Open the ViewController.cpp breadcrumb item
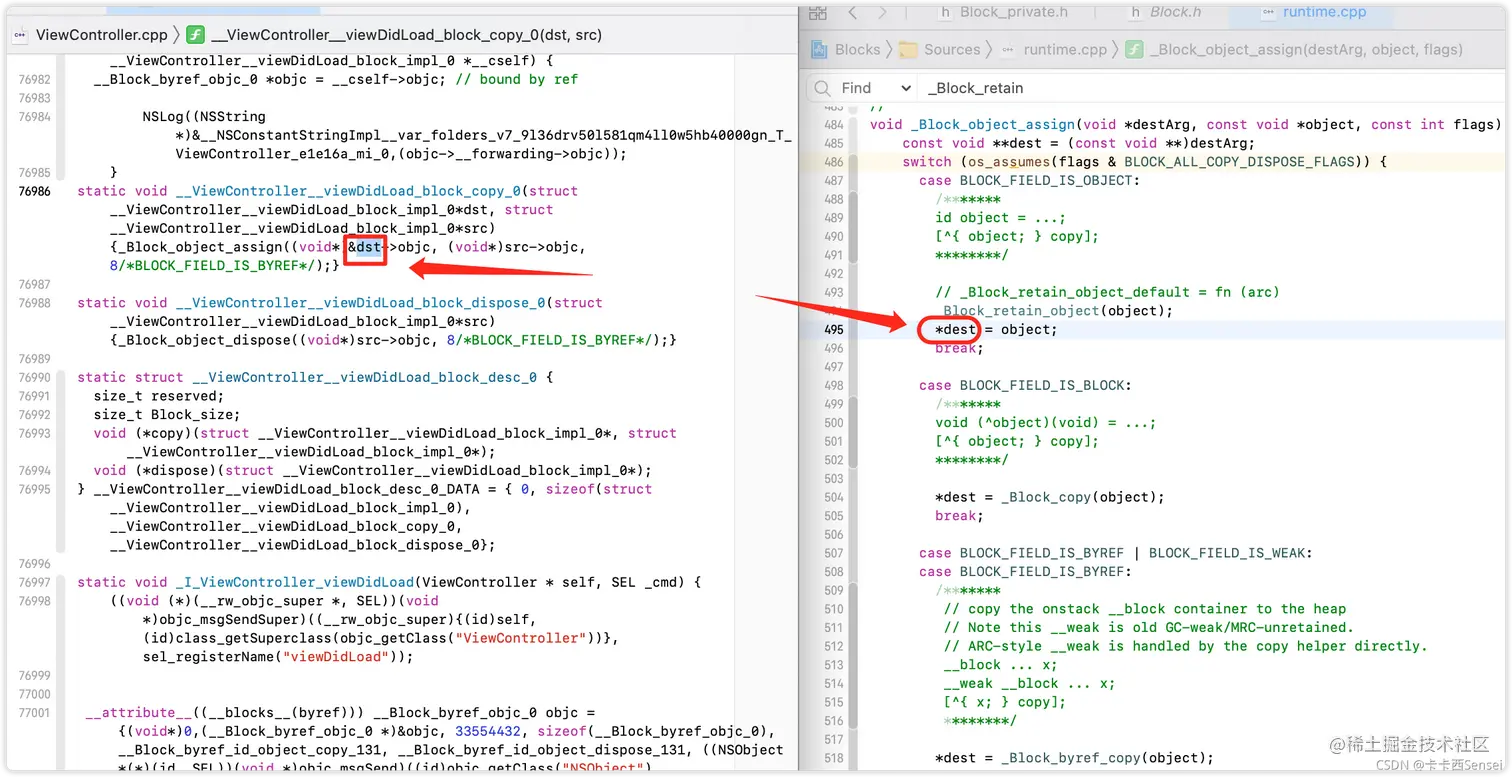This screenshot has height=777, width=1512. point(103,35)
